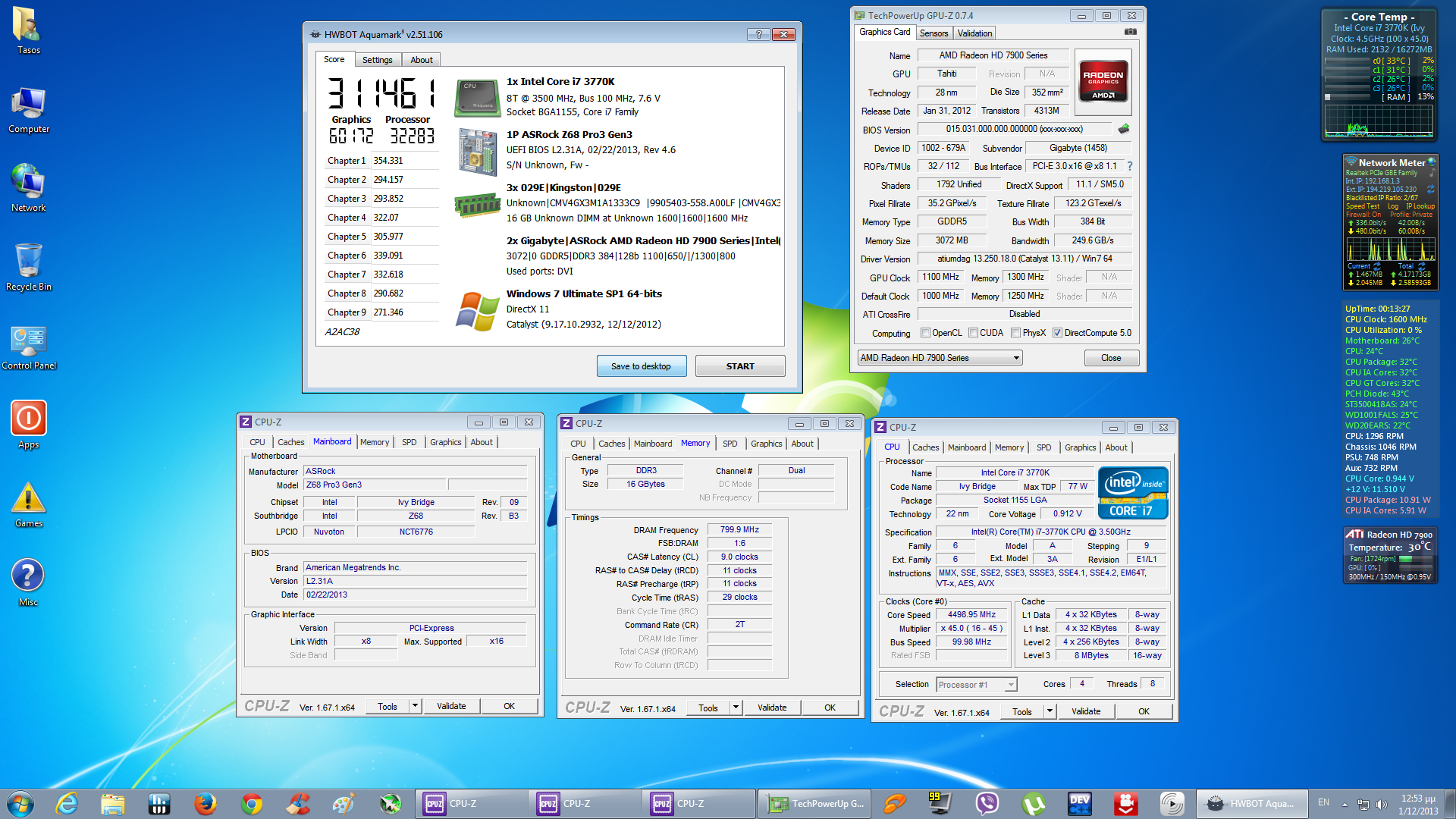This screenshot has width=1456, height=819.
Task: Click the HWBOT Aquamark taskbar button
Action: (x=1252, y=804)
